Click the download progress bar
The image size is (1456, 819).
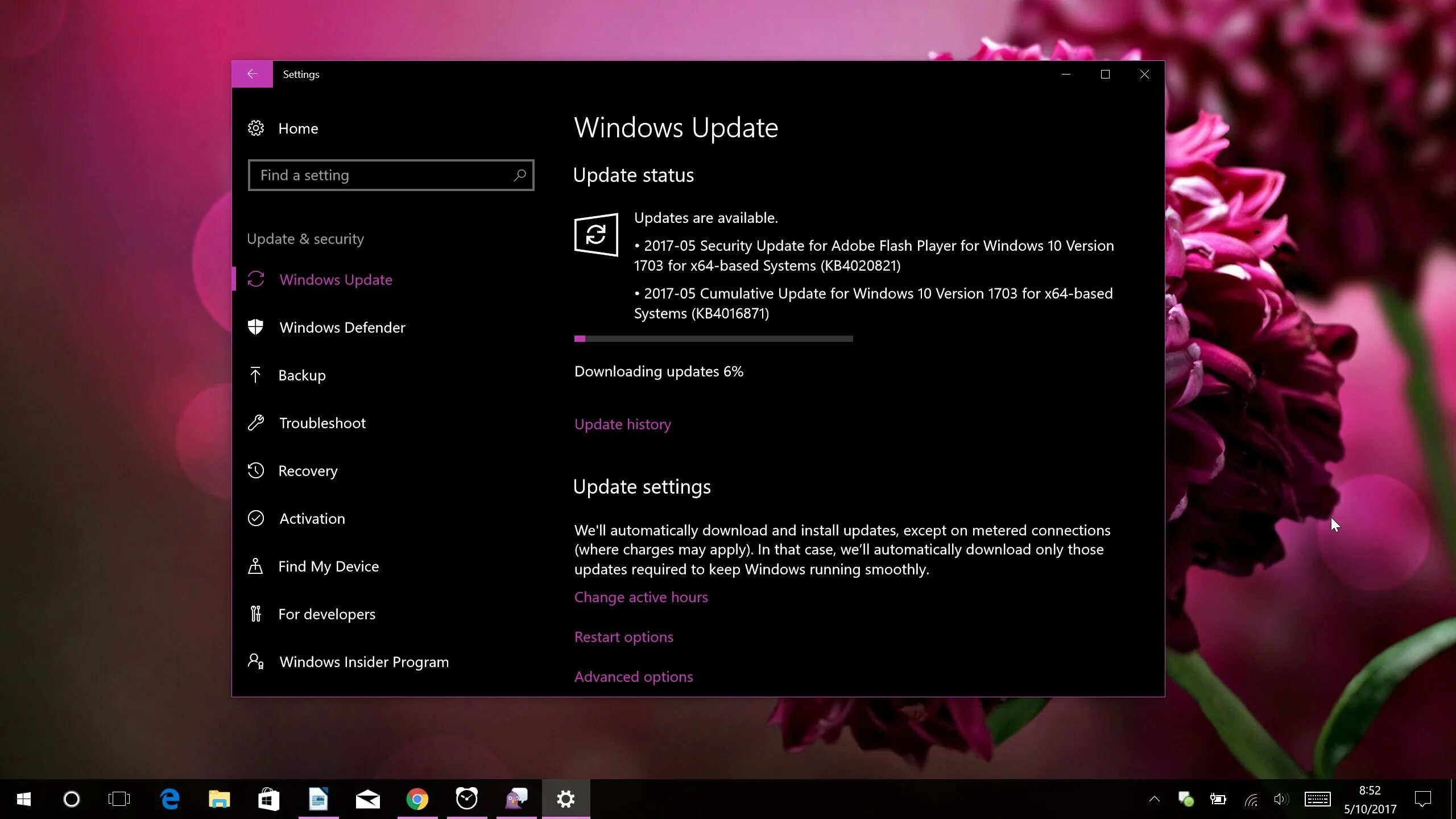click(713, 338)
